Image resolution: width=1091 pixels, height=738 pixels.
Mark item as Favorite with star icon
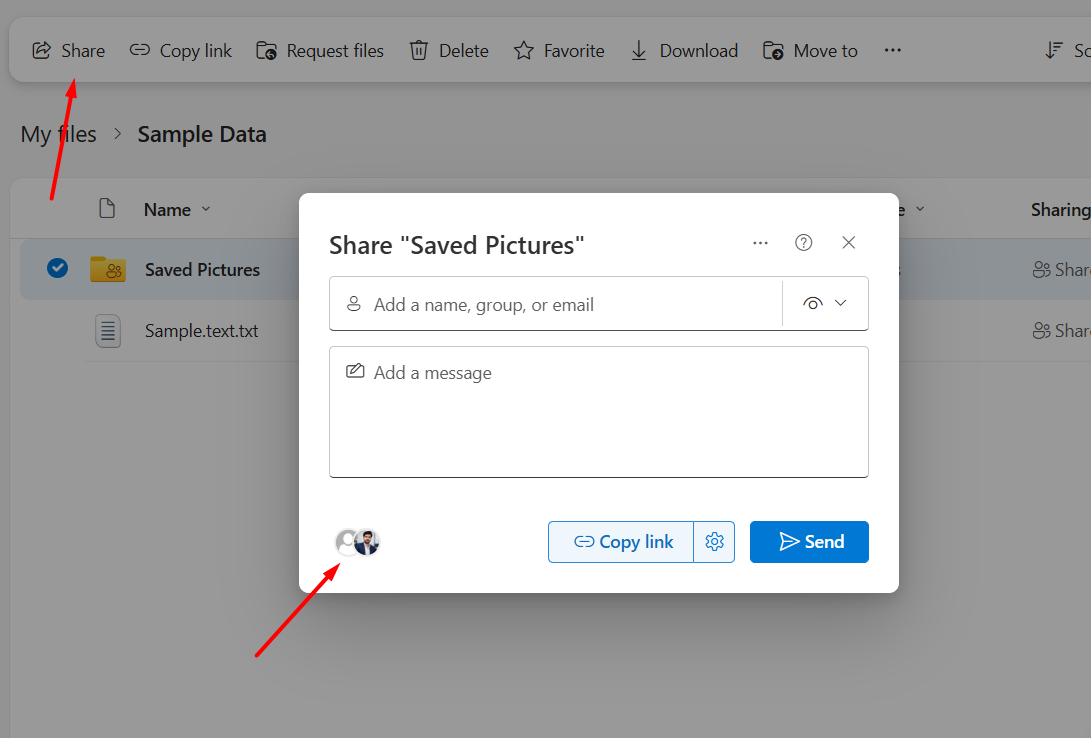coord(524,51)
